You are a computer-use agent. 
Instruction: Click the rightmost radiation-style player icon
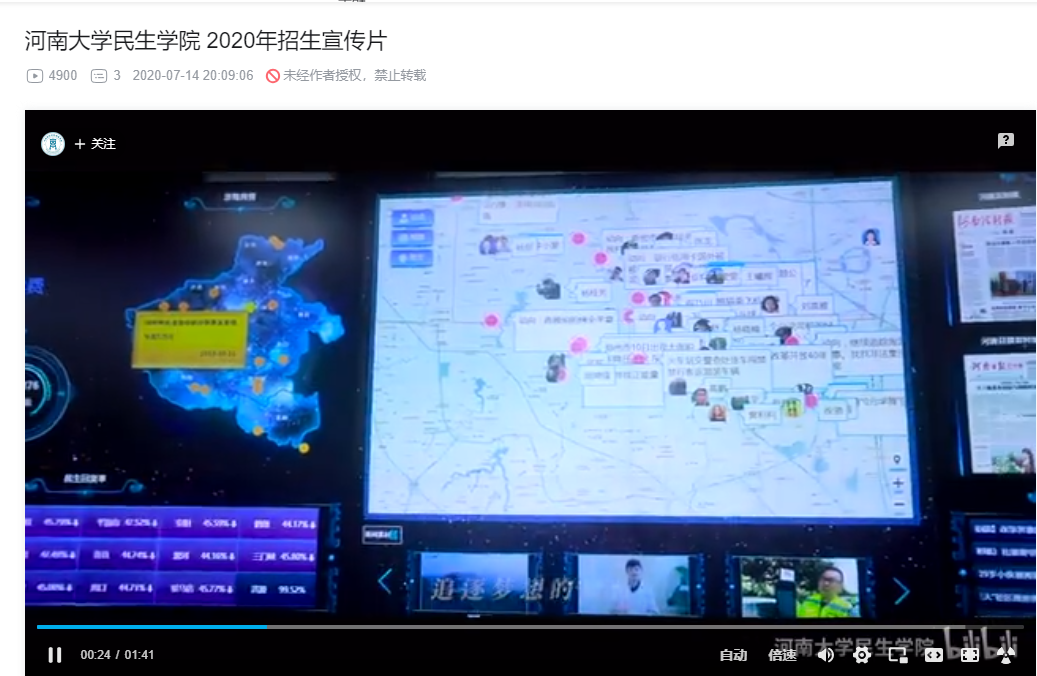1006,655
